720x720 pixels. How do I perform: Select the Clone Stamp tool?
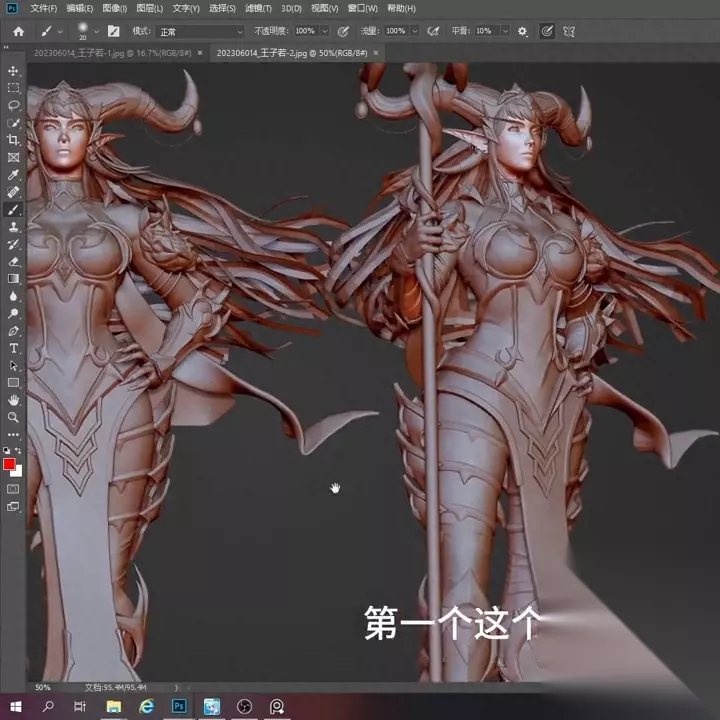[13, 227]
